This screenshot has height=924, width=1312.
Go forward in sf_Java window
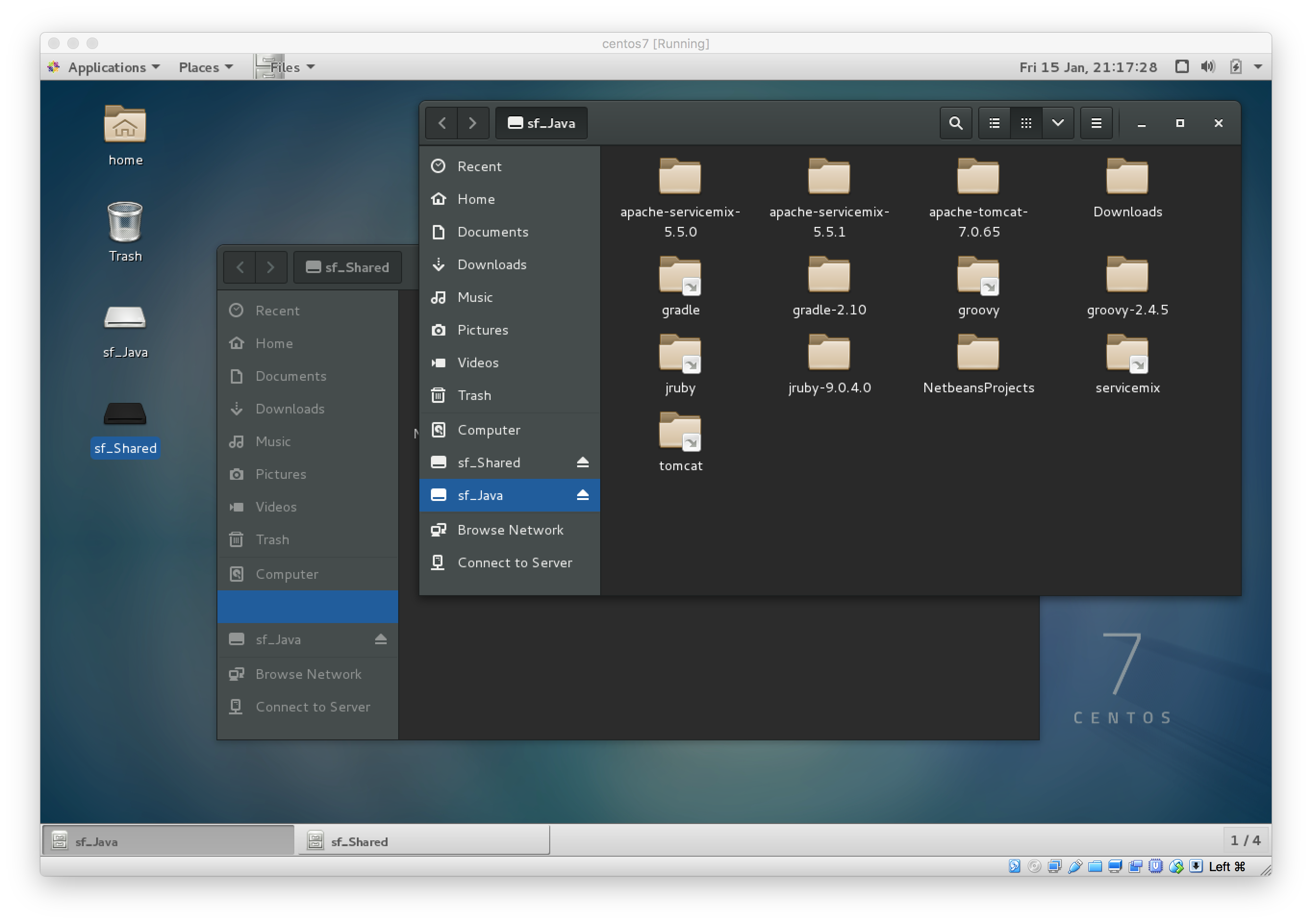coord(473,123)
